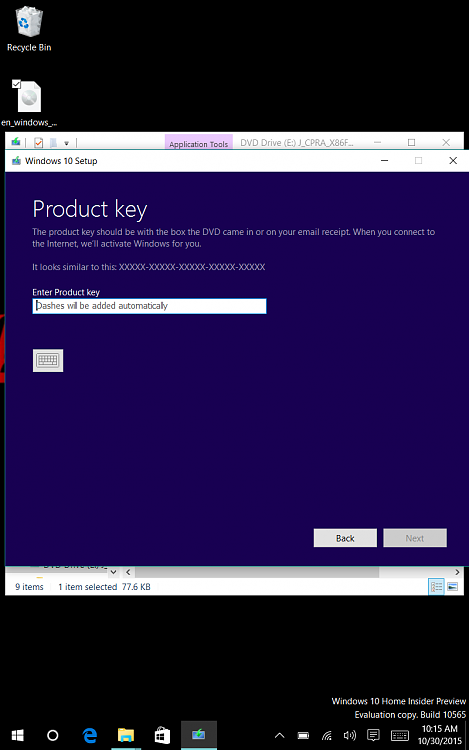Viewport: 469px width, 750px height.
Task: Minimize the DVD Drive Explorer window
Action: [377, 143]
